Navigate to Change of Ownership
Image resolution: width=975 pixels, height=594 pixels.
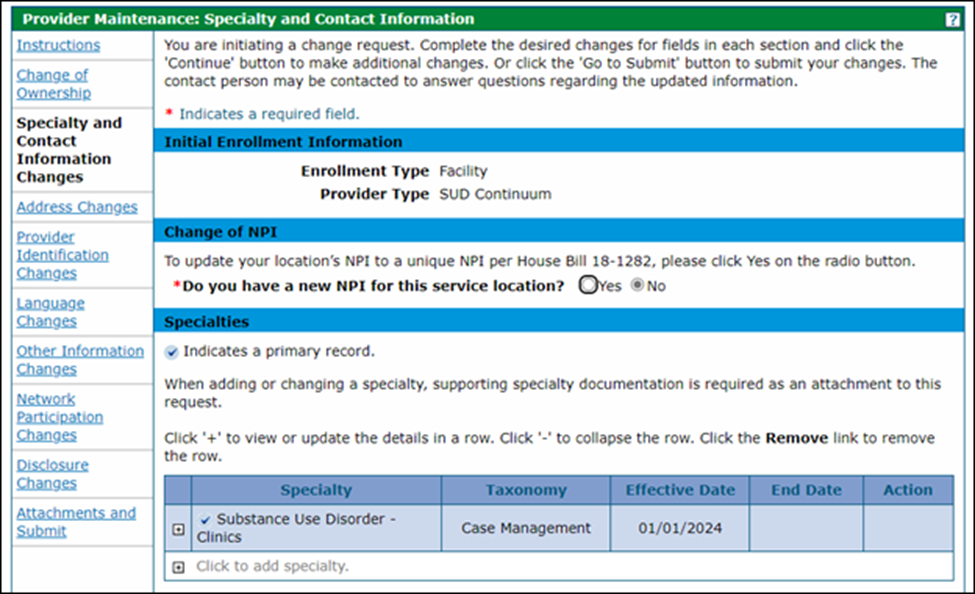point(51,84)
